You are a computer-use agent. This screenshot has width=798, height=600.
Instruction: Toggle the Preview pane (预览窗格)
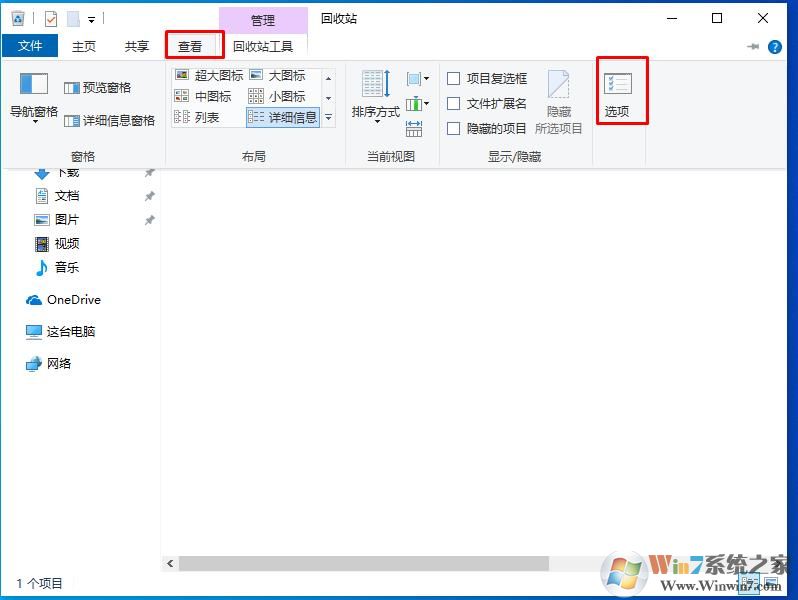98,88
